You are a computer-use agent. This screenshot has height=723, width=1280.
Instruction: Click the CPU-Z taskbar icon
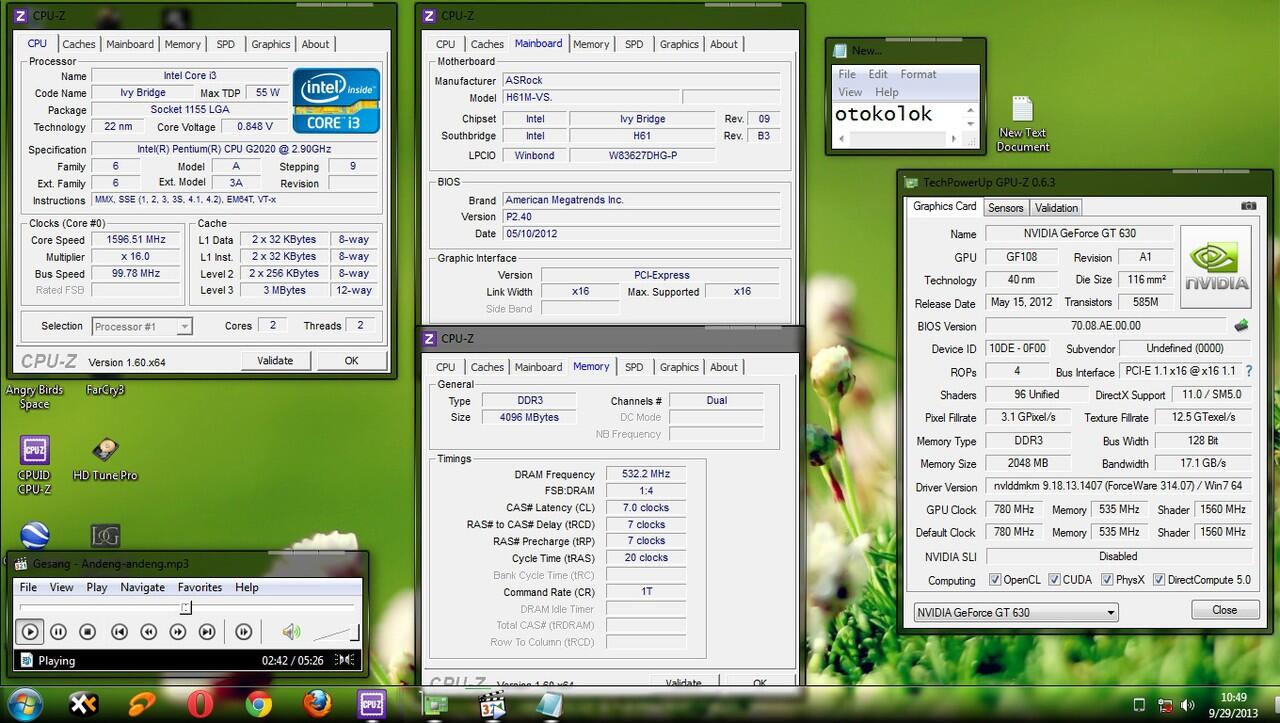(374, 704)
